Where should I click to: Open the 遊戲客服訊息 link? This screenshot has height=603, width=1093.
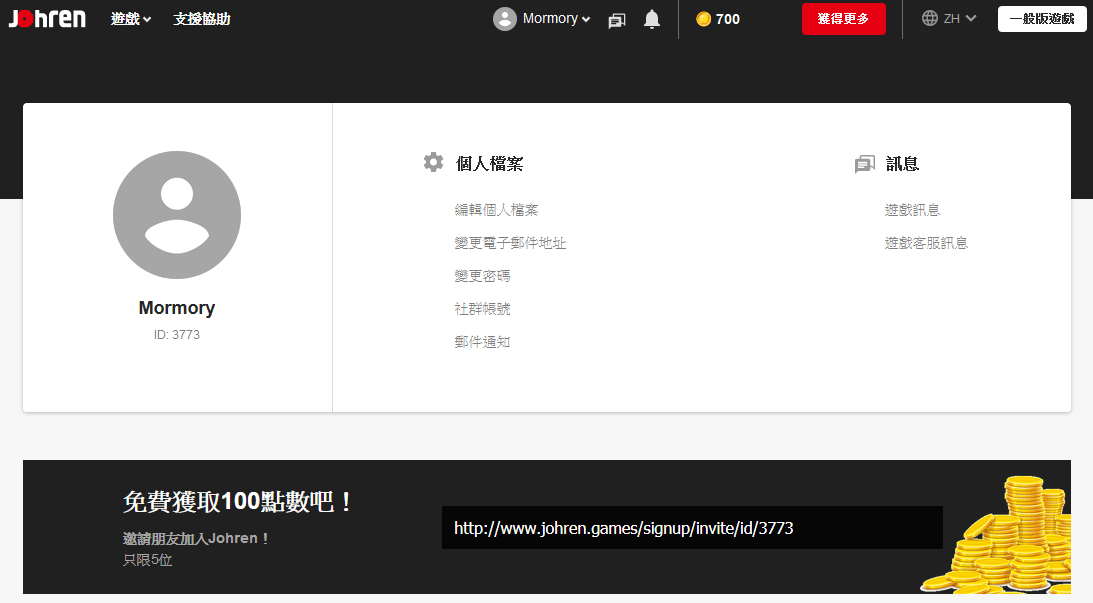point(926,243)
